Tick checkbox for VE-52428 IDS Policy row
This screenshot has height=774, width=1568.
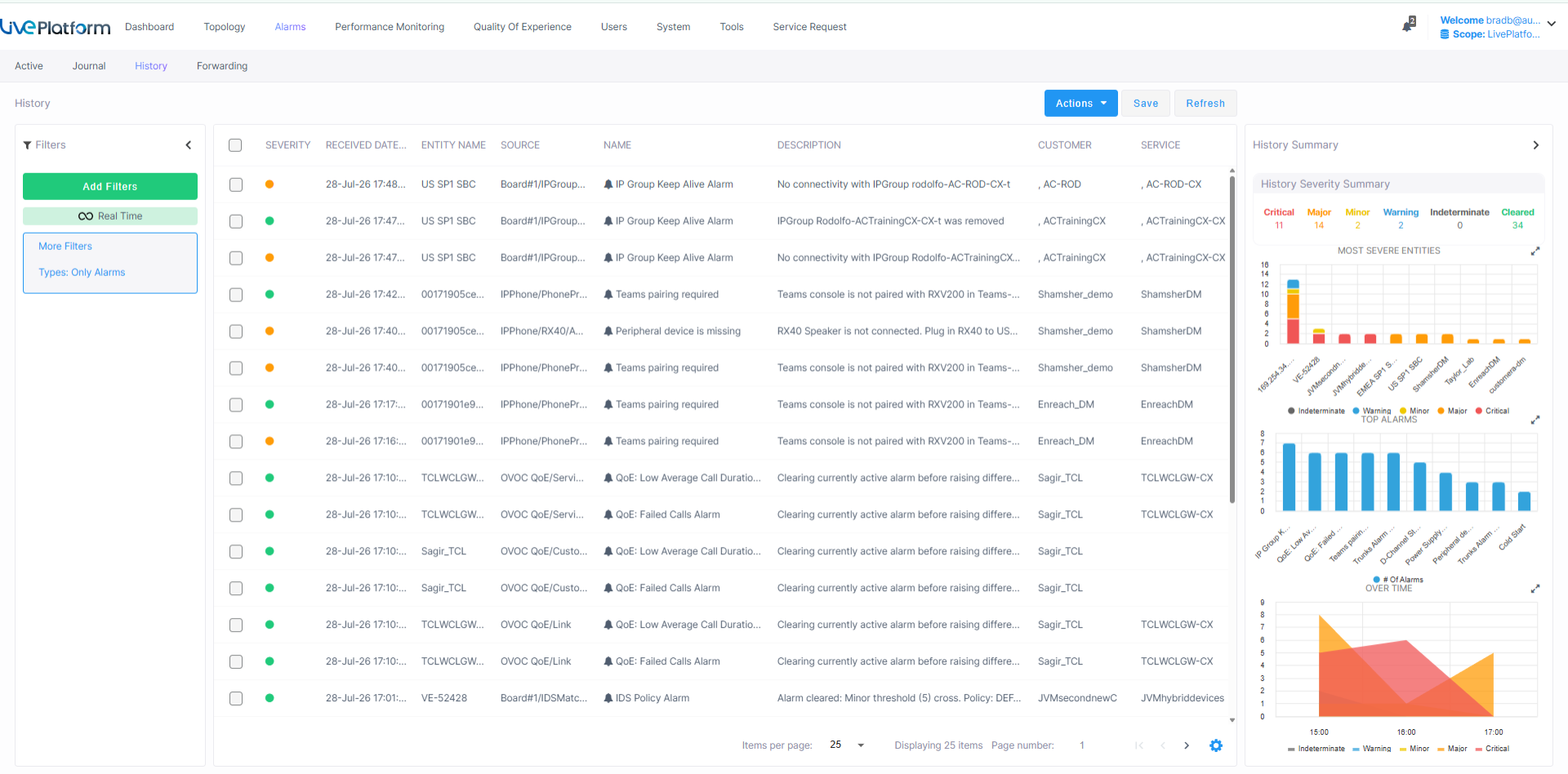click(x=236, y=699)
